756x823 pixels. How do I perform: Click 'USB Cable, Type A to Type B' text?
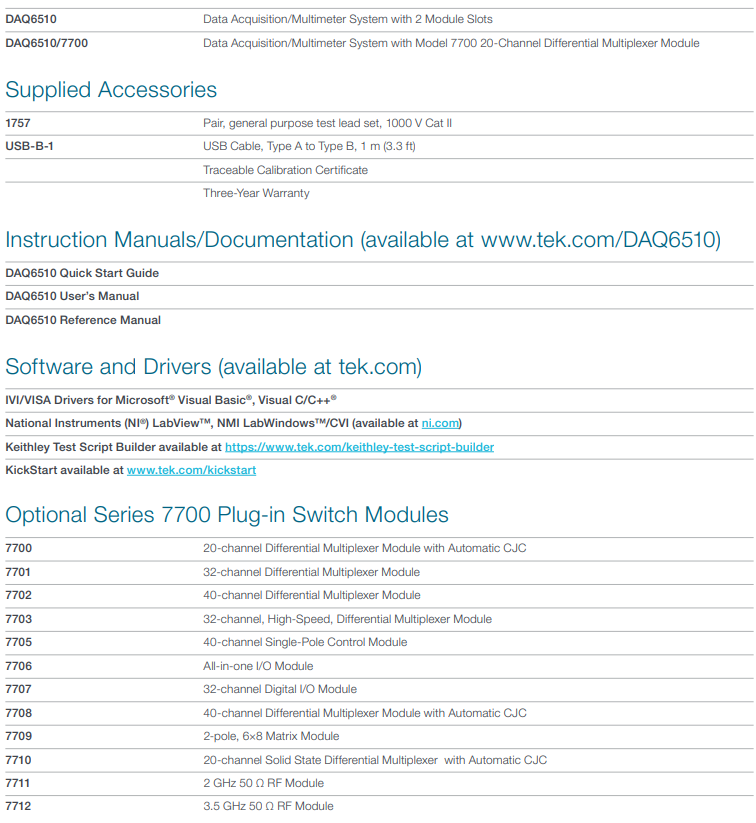tap(309, 146)
